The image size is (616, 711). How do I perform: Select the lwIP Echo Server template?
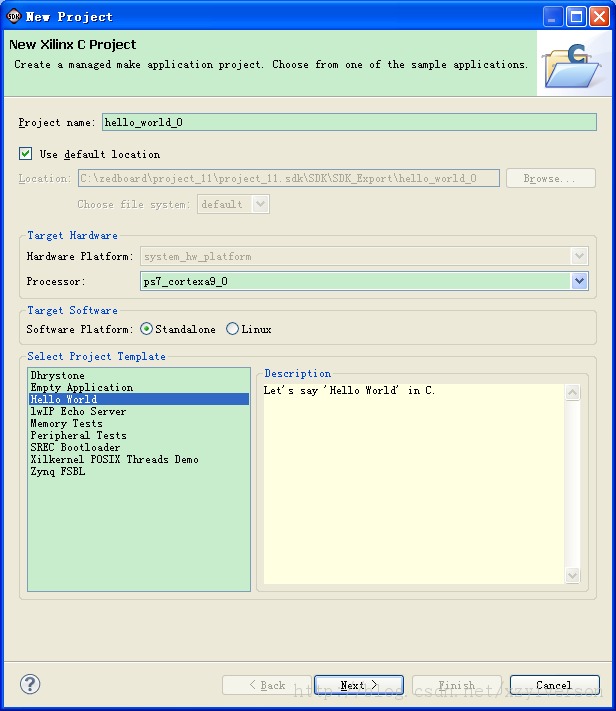coord(138,411)
